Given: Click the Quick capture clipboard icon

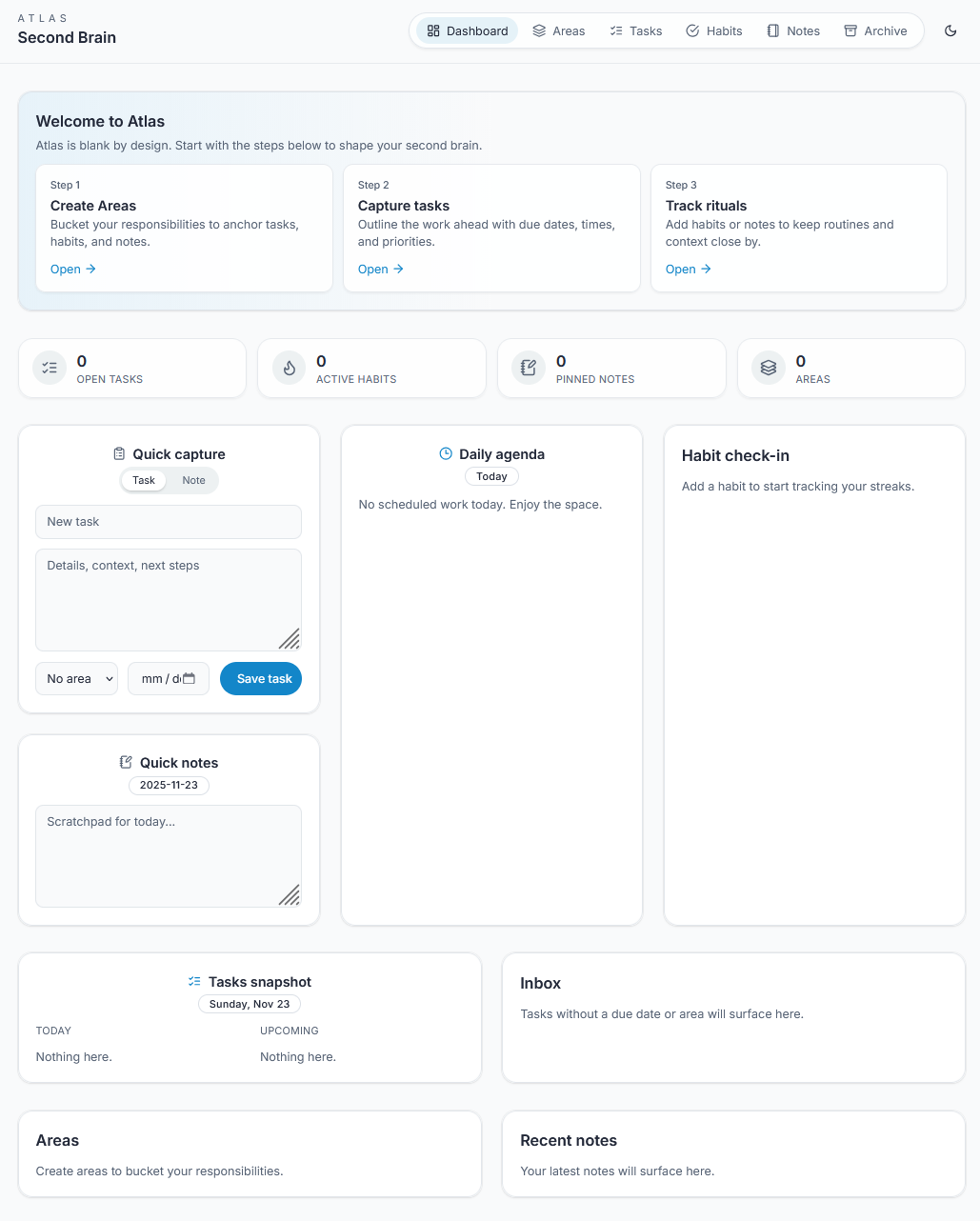Looking at the screenshot, I should 119,453.
